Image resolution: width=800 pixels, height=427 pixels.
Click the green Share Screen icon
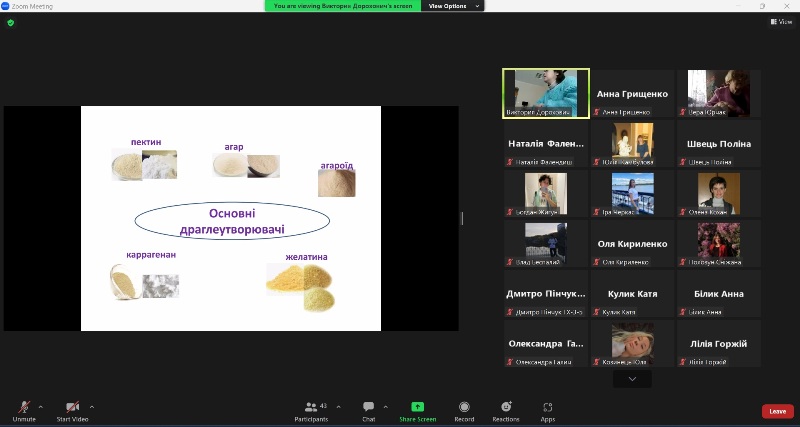417,407
